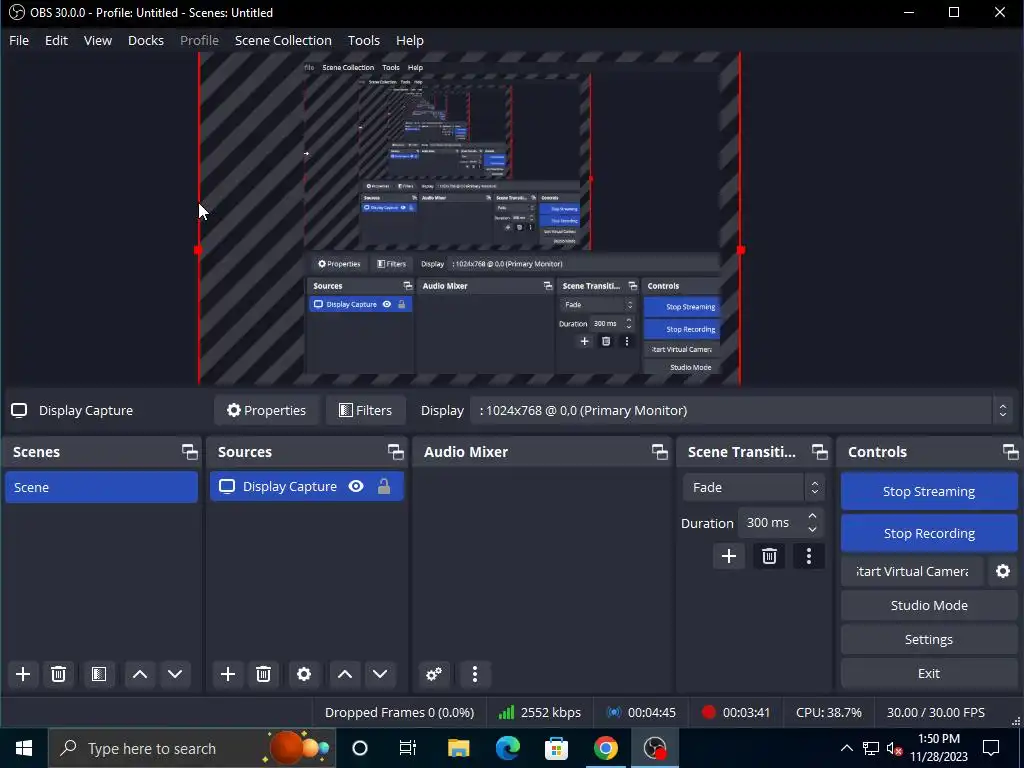Remove selected scene with trash icon

[58, 674]
